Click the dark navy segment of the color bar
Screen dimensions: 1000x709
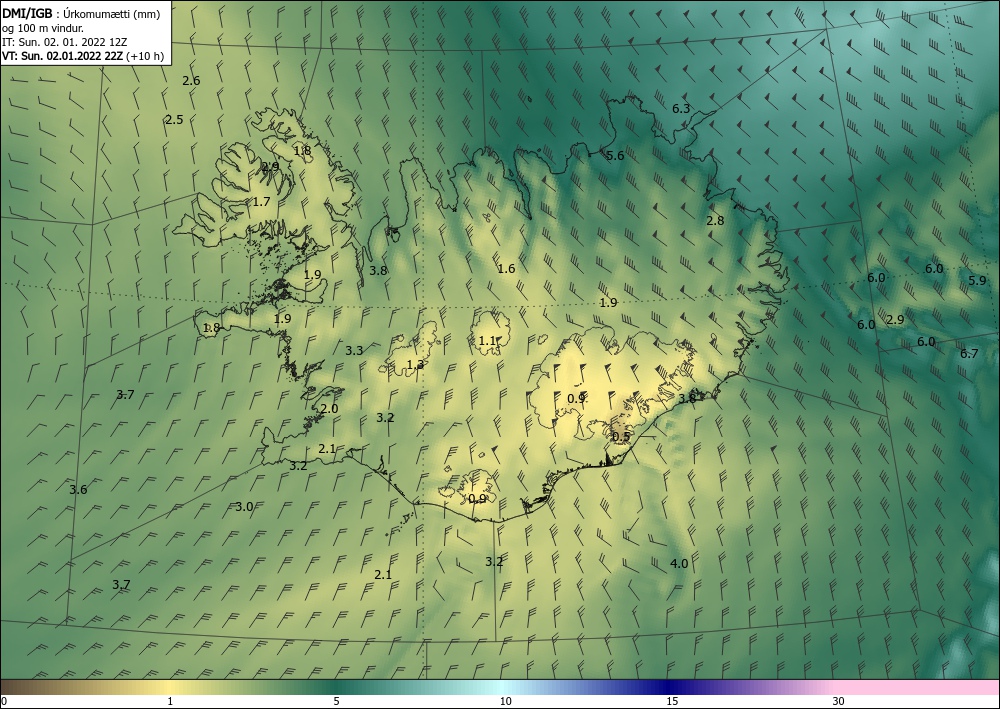[670, 687]
